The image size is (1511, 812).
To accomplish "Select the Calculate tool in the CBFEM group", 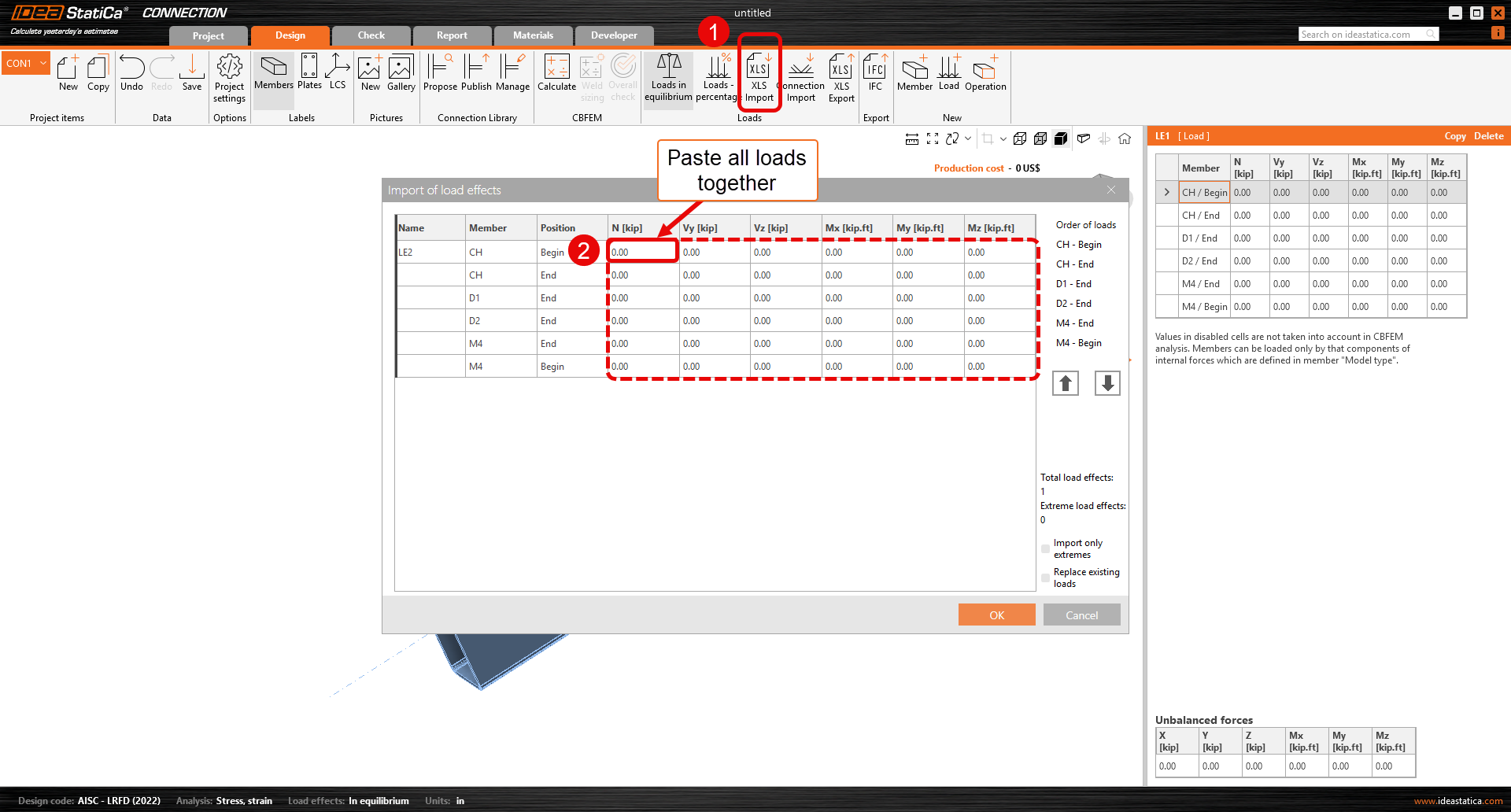I will 556,75.
